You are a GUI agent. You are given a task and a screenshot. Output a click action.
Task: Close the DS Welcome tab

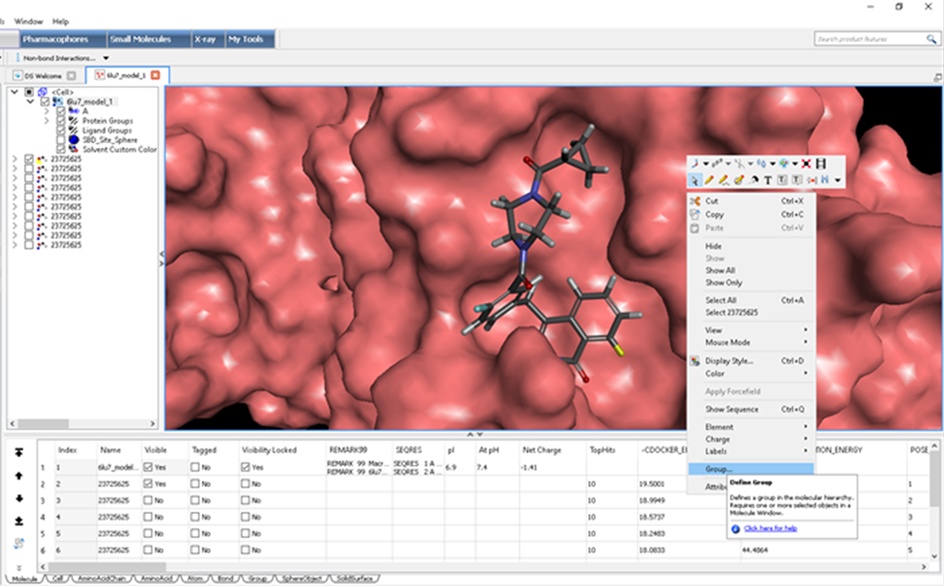pyautogui.click(x=71, y=76)
